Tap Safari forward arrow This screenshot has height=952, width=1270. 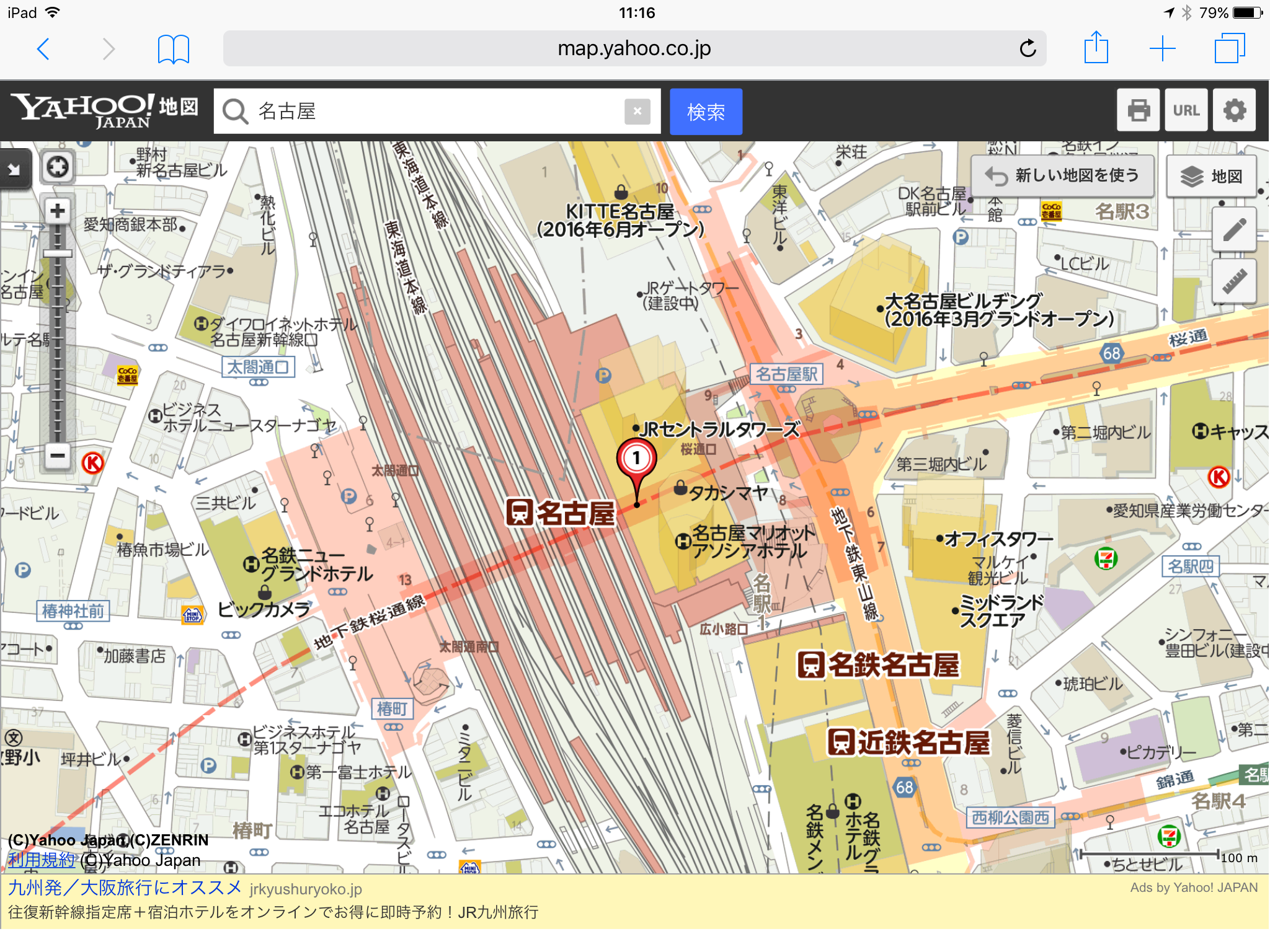tap(109, 48)
